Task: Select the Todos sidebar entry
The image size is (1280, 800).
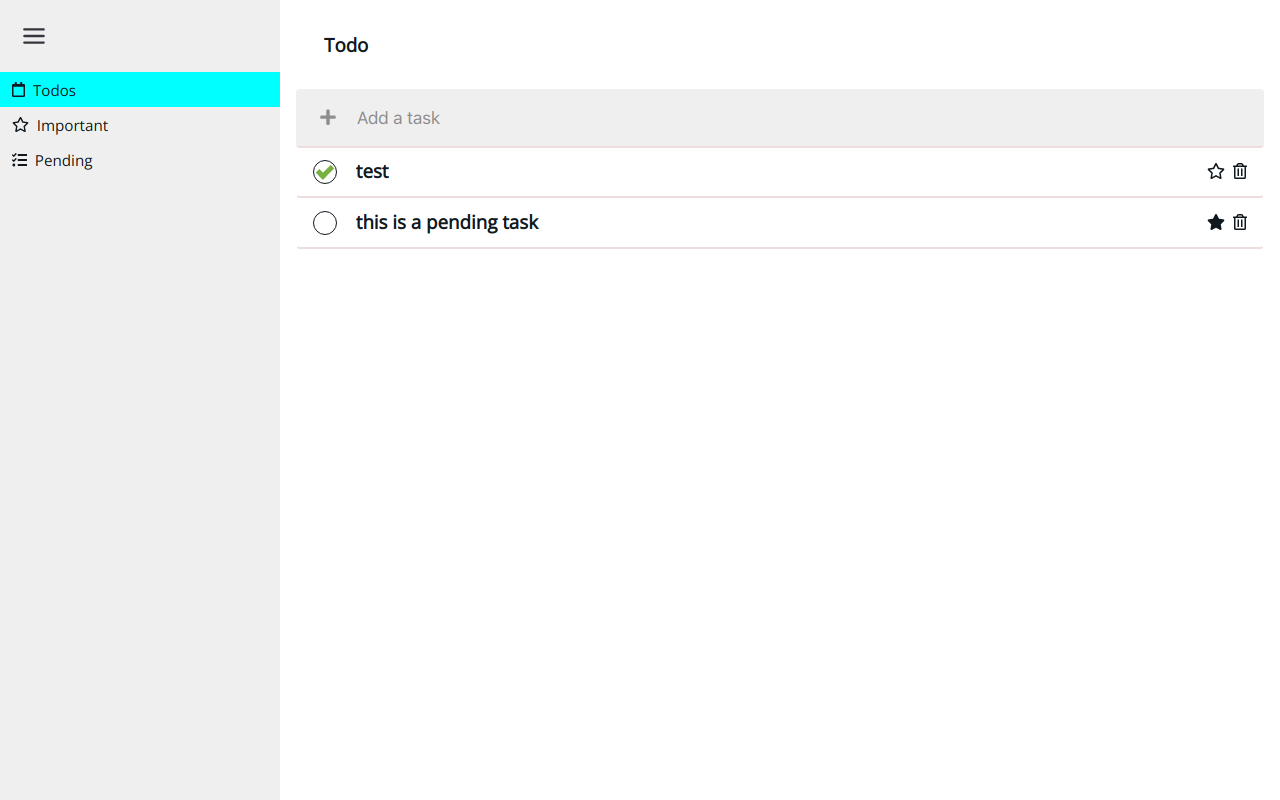Action: tap(55, 89)
